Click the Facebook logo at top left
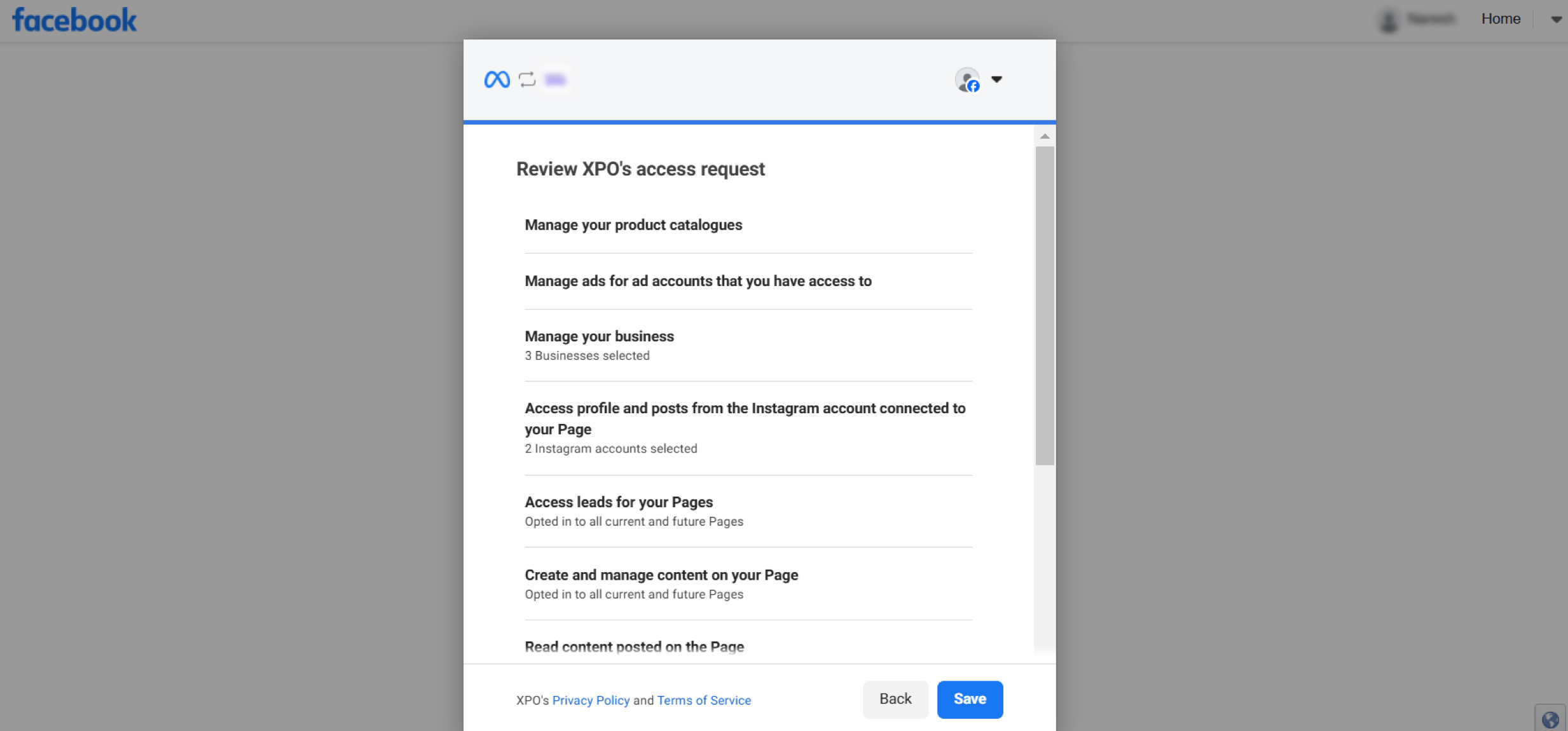This screenshot has width=1568, height=731. 74,20
